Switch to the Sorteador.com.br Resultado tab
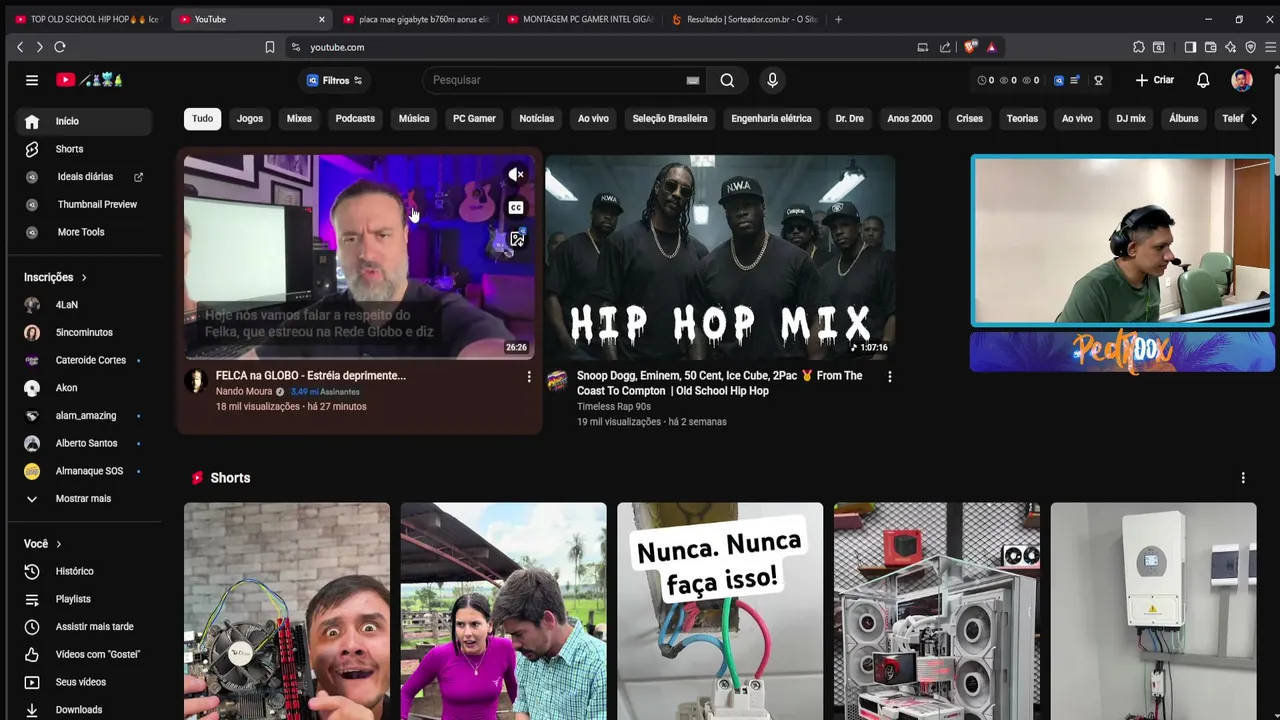Screen dimensions: 1280x720 point(745,19)
